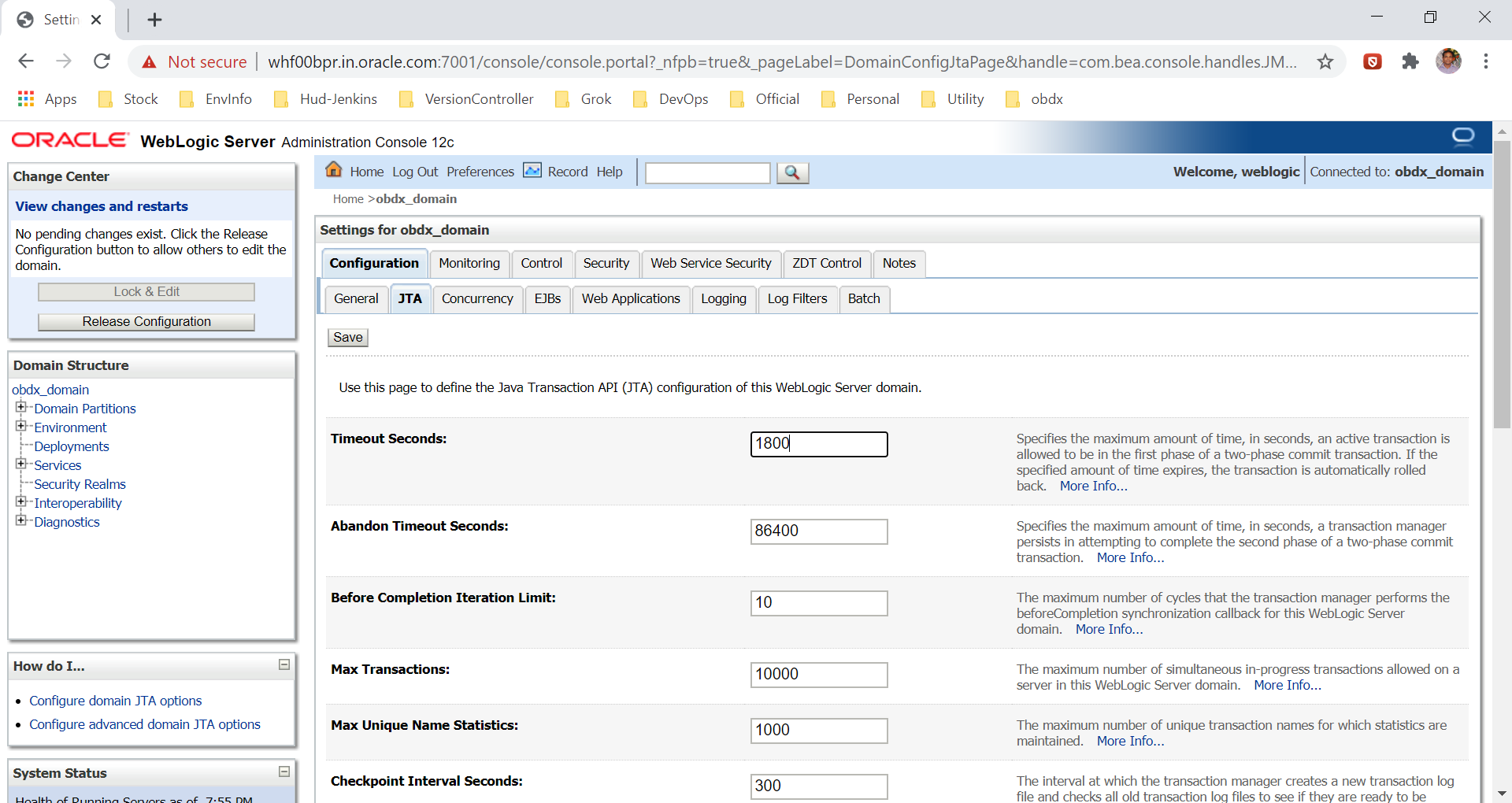Open Security Realms in Domain Structure
Image resolution: width=1512 pixels, height=803 pixels.
[80, 484]
